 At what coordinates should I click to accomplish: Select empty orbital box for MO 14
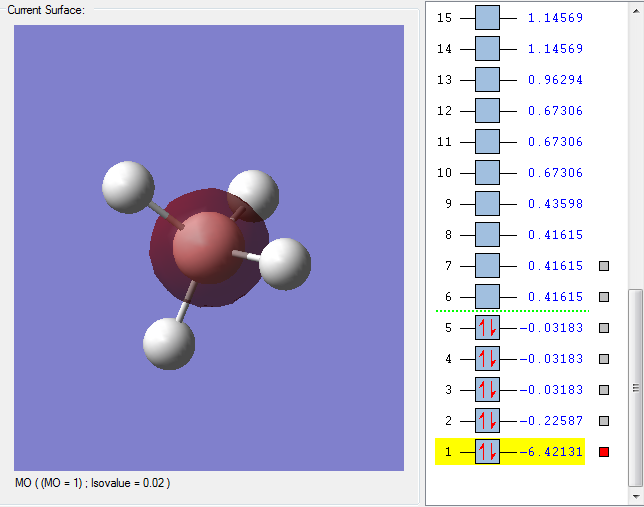(x=488, y=48)
